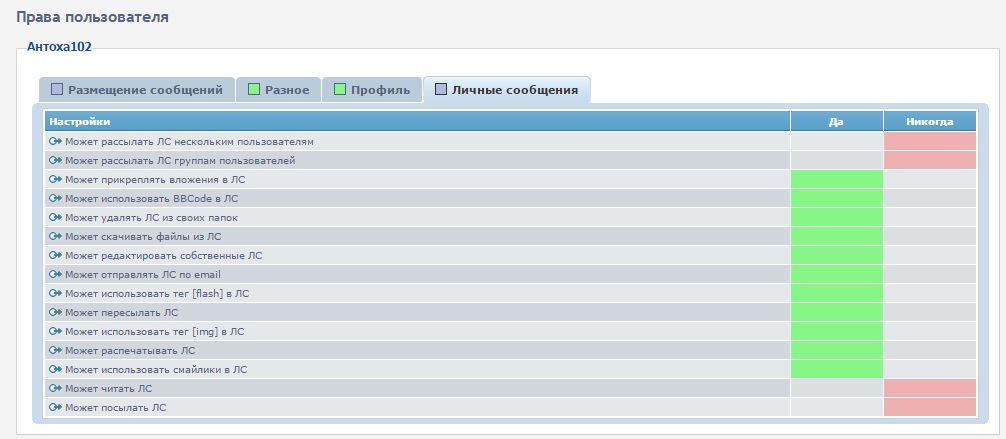The image size is (1006, 439).
Task: Click the 'Никогда' column header
Action: pyautogui.click(x=929, y=121)
